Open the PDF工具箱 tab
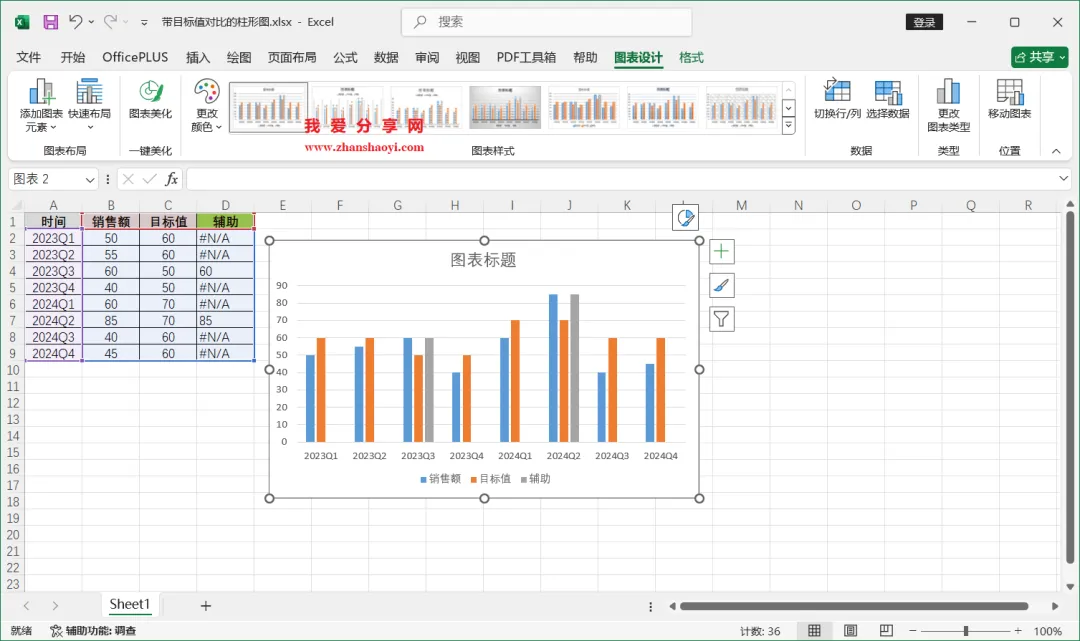The image size is (1080, 641). click(x=526, y=57)
